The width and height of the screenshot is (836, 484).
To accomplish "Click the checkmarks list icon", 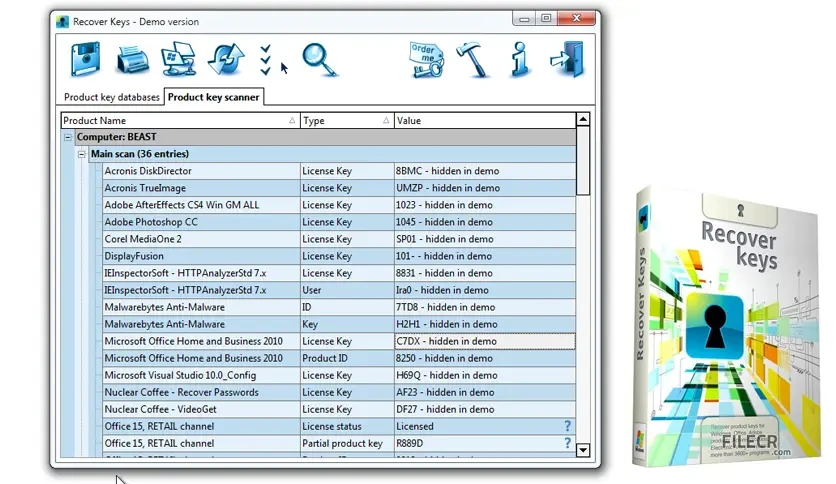I will (x=266, y=60).
